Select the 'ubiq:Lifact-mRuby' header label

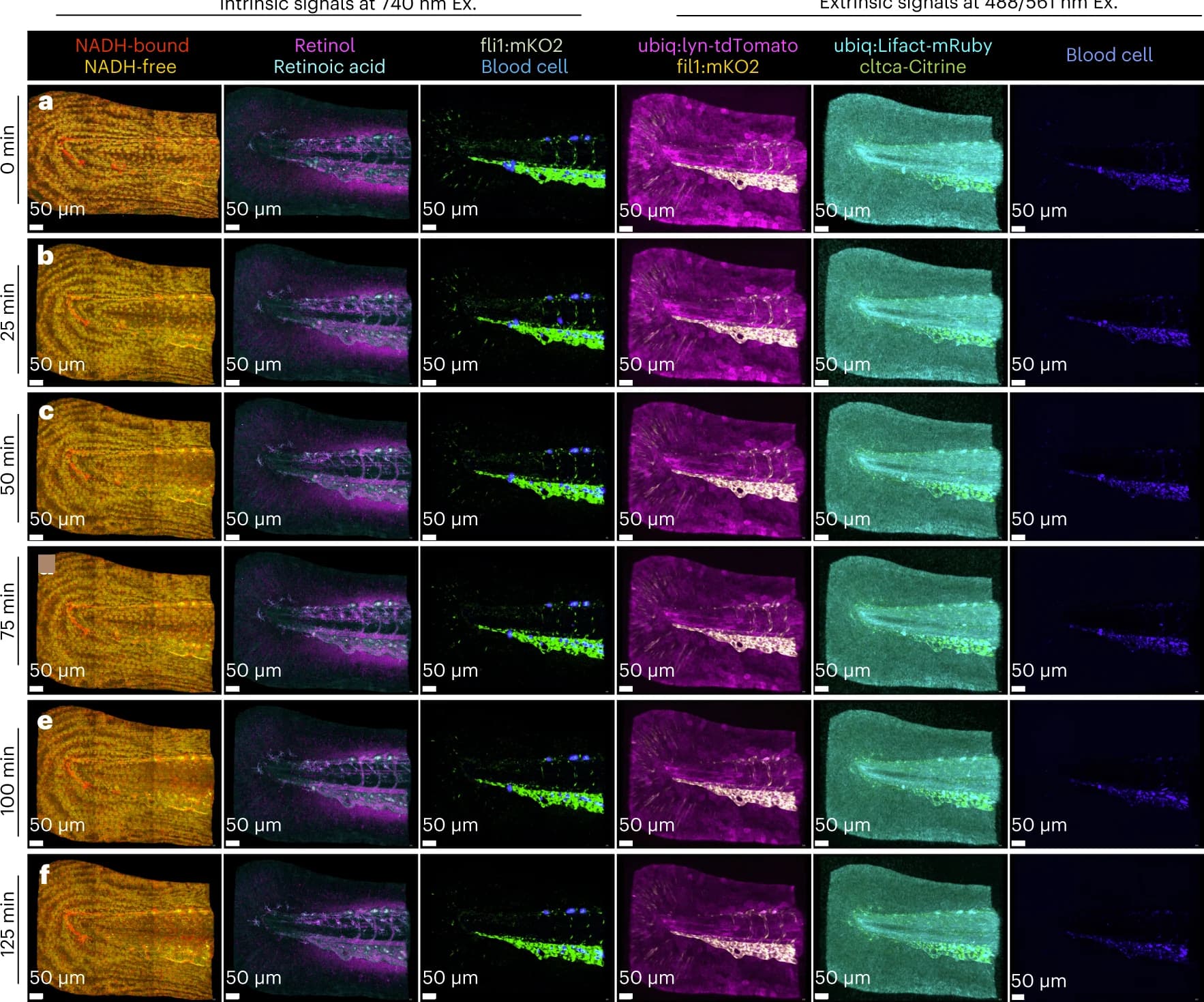[913, 45]
